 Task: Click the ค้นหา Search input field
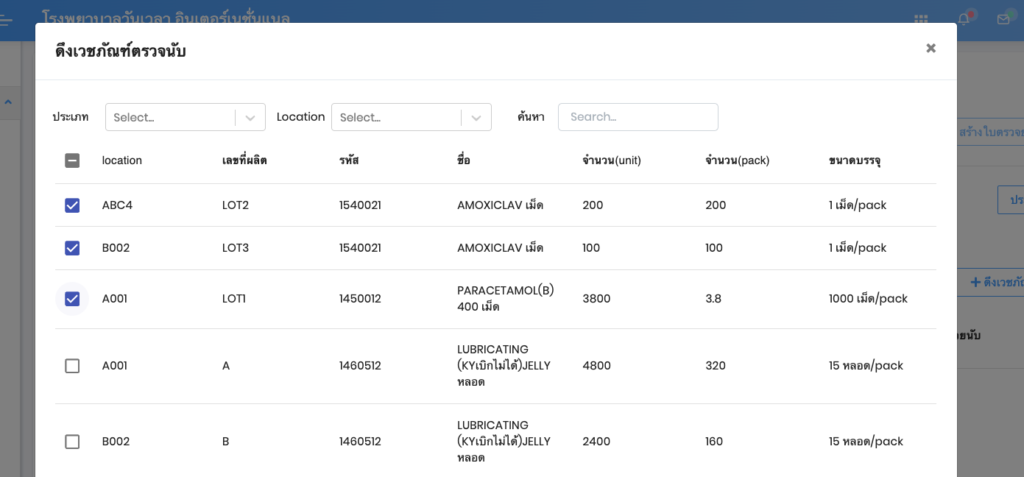638,117
